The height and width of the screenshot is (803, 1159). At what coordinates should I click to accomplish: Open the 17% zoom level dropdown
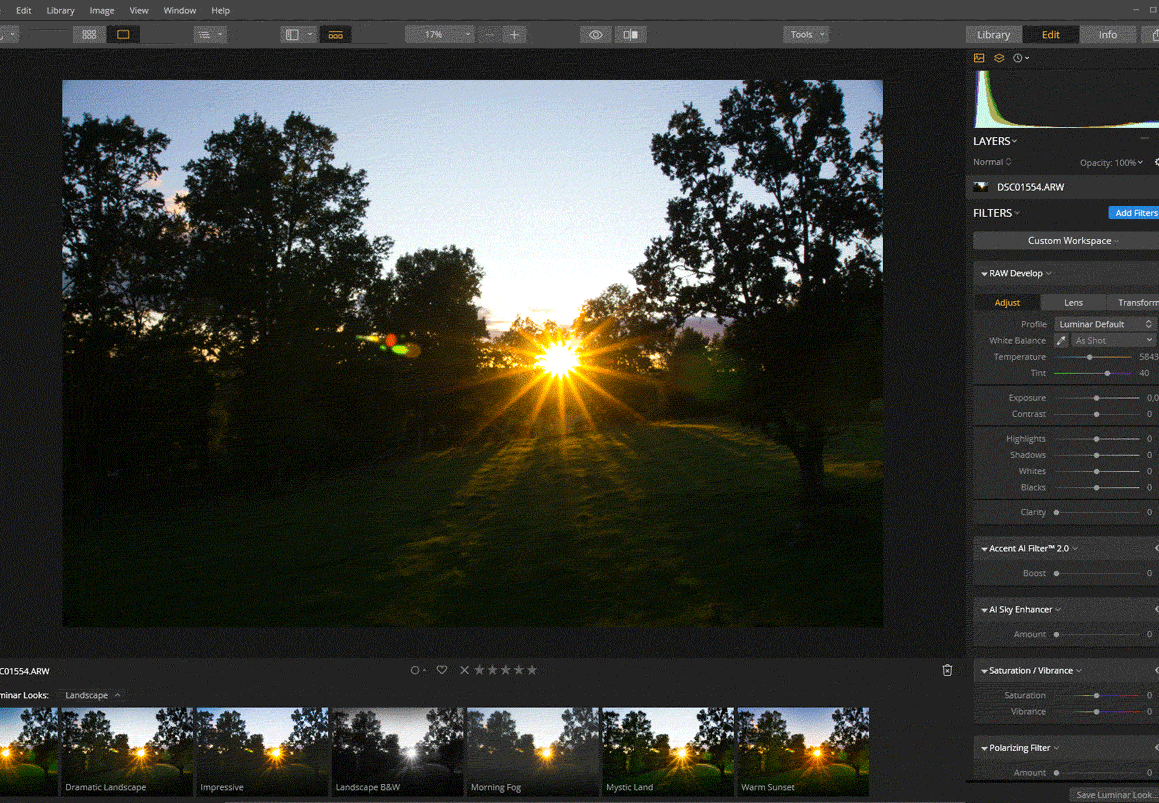point(439,34)
